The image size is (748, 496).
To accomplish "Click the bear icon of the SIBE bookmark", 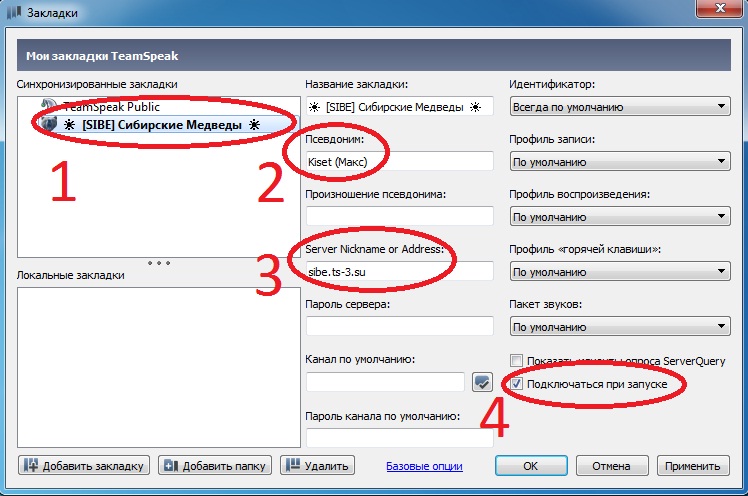I will (x=48, y=124).
